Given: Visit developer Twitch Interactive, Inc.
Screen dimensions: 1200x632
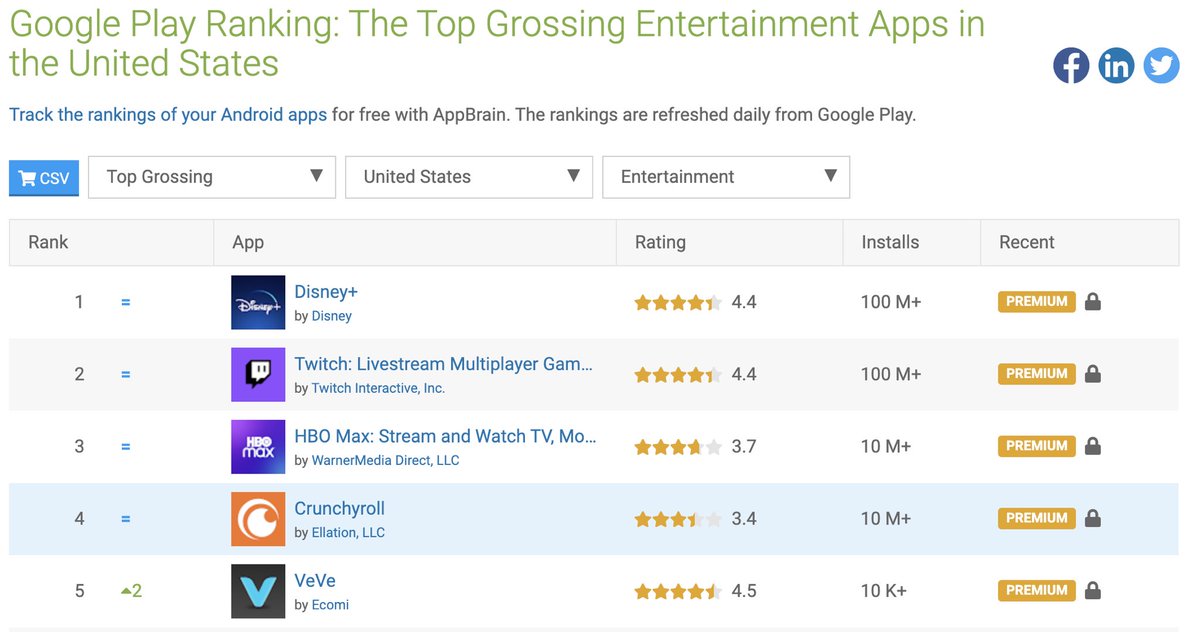Looking at the screenshot, I should pos(378,388).
